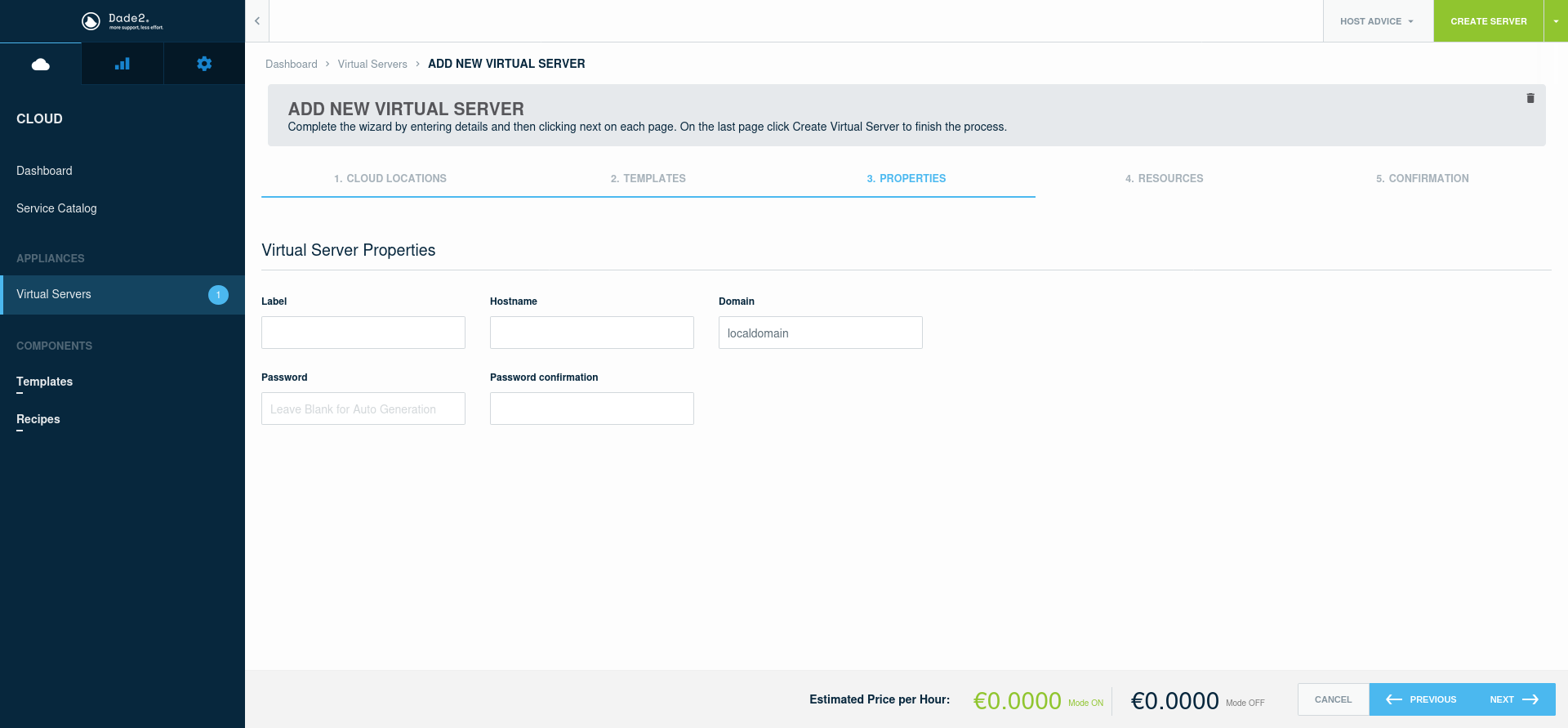
Task: Click the Create Server button
Action: [x=1488, y=21]
